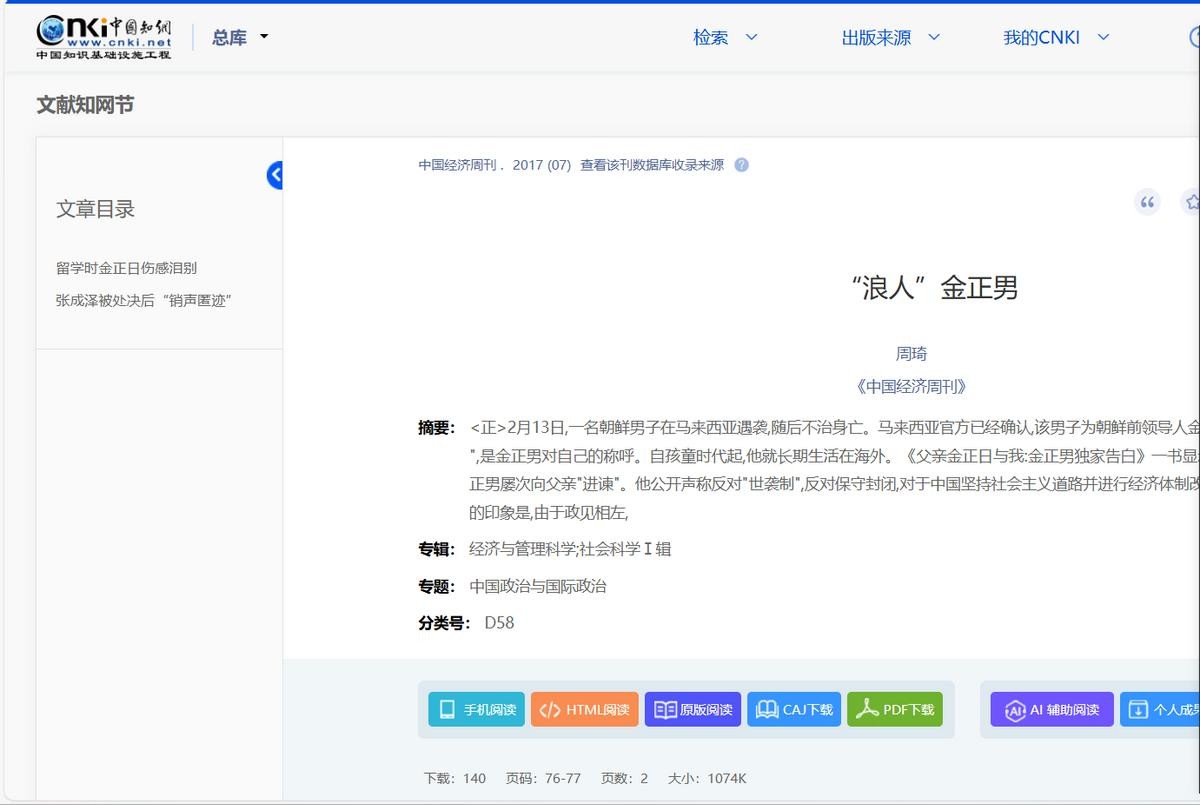1200x805 pixels.
Task: Open the 检索 dropdown menu
Action: pos(725,37)
